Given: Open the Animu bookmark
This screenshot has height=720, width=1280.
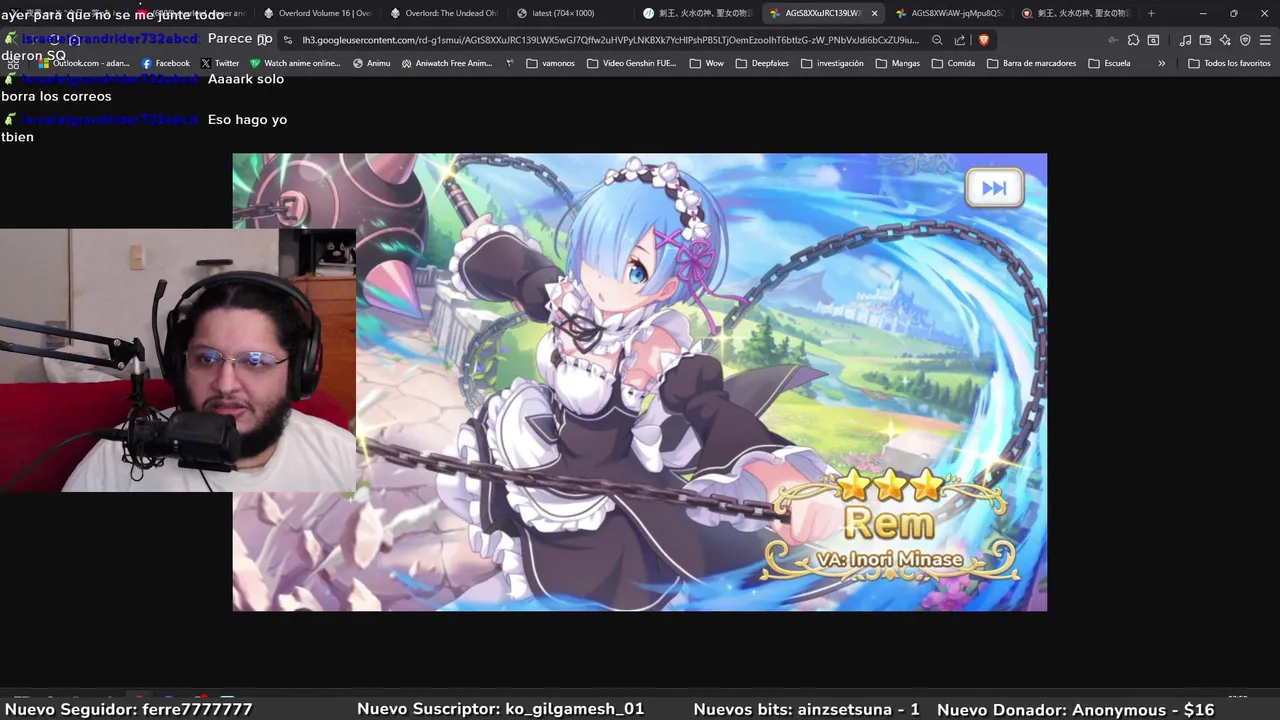Looking at the screenshot, I should (371, 63).
